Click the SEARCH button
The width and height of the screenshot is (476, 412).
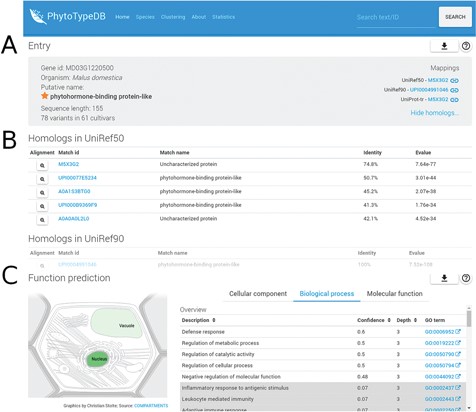455,17
